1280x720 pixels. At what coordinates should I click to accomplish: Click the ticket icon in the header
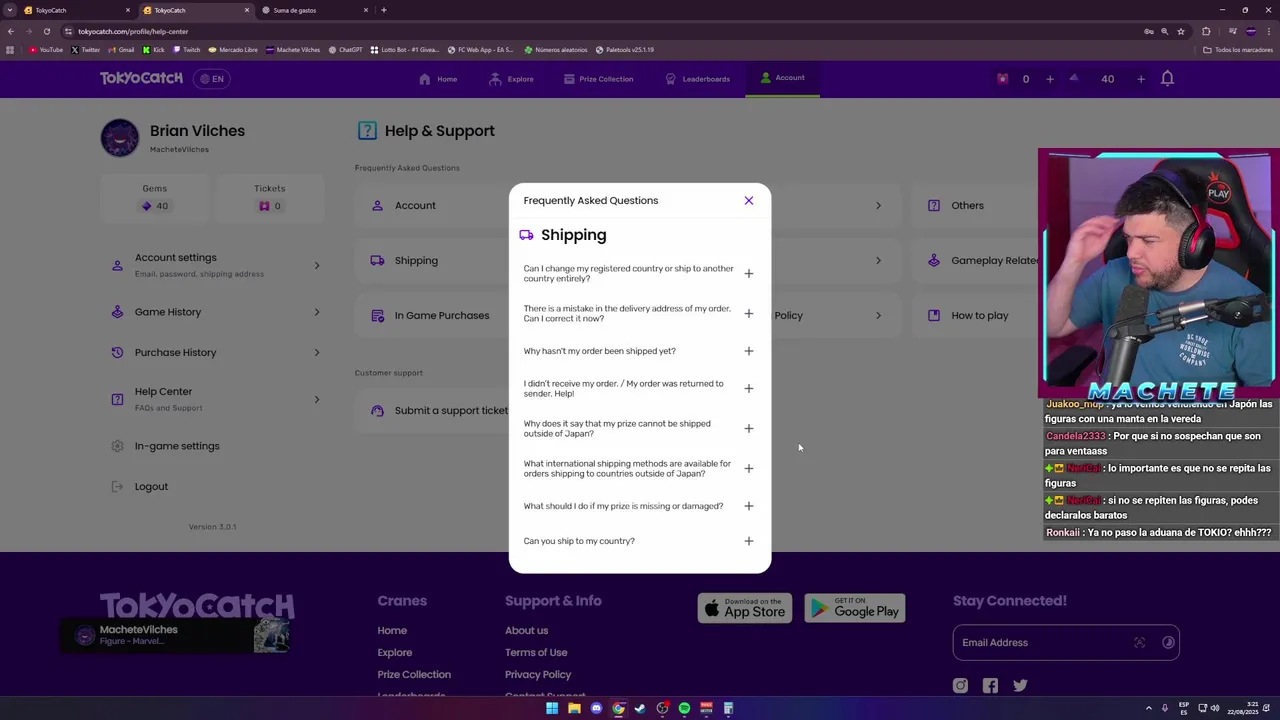[1002, 79]
